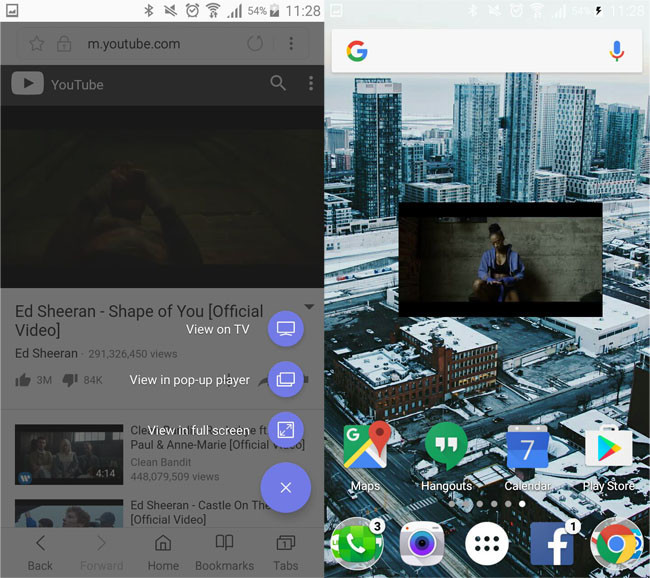Expand video description arrow

pos(309,306)
